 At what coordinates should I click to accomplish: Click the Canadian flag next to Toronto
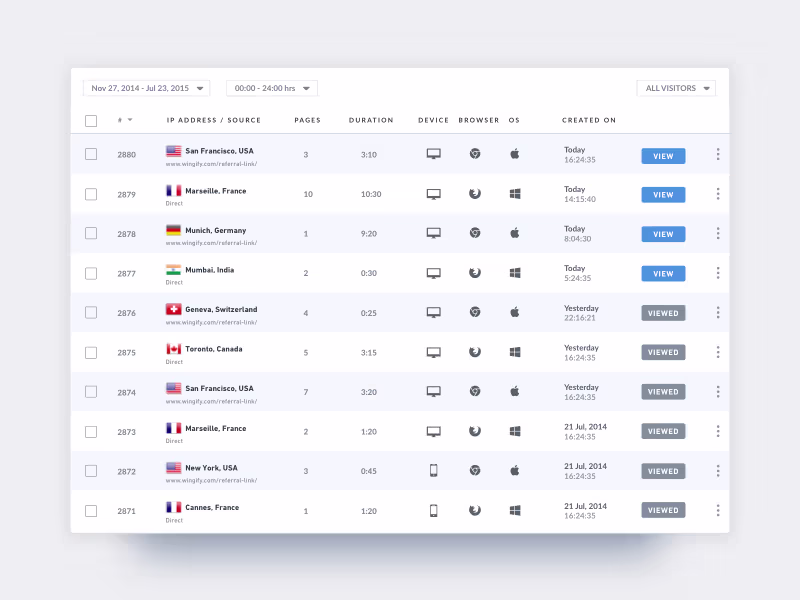coord(173,349)
